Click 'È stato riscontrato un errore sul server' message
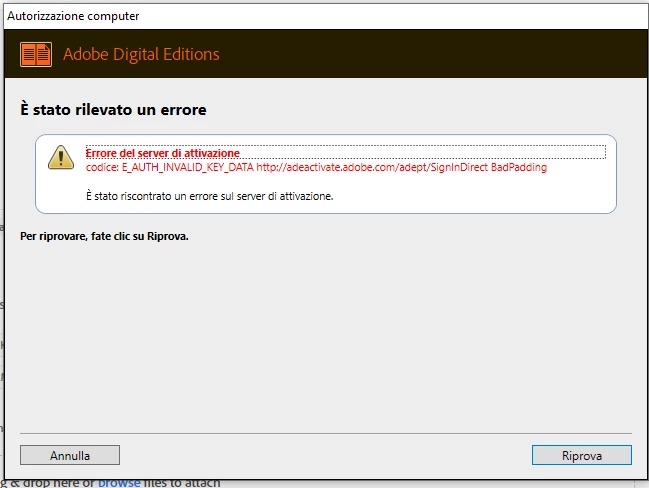649x488 pixels. click(209, 196)
